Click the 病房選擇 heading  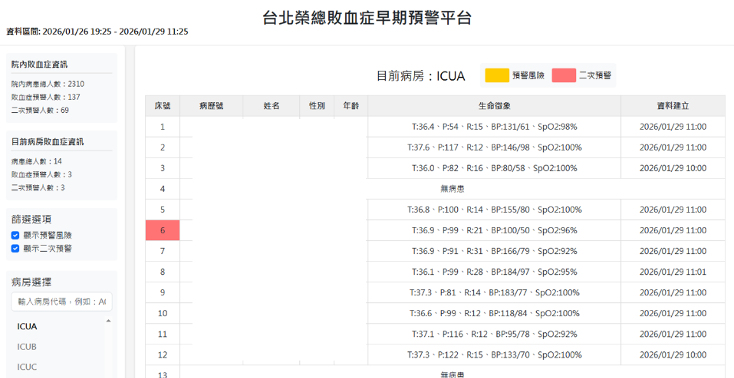(31, 282)
